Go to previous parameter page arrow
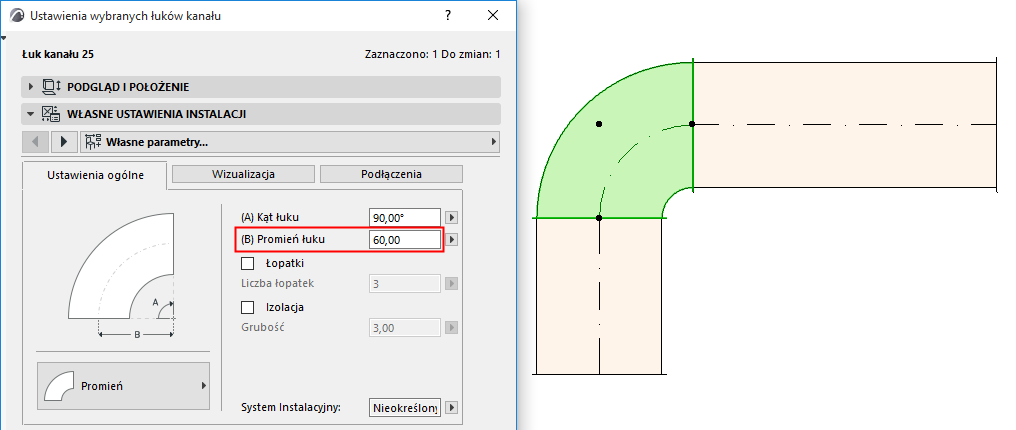 coord(36,142)
